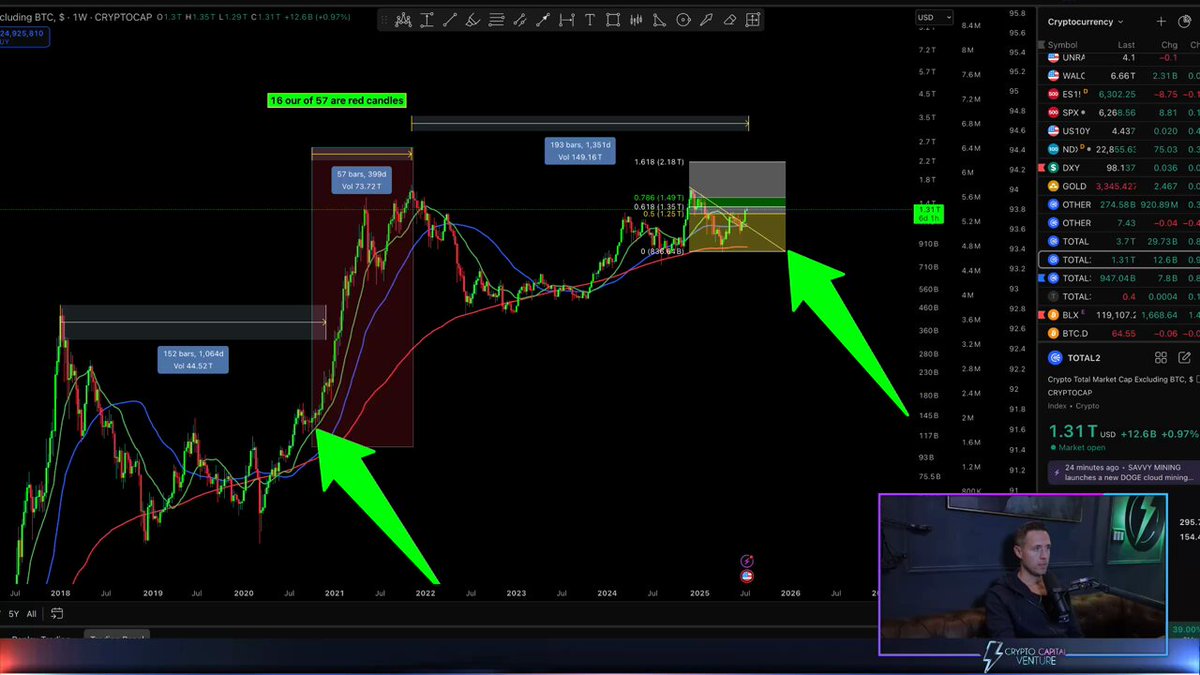Screen dimensions: 1200x675
Task: Click the purple lightning event marker on chart
Action: (x=747, y=562)
